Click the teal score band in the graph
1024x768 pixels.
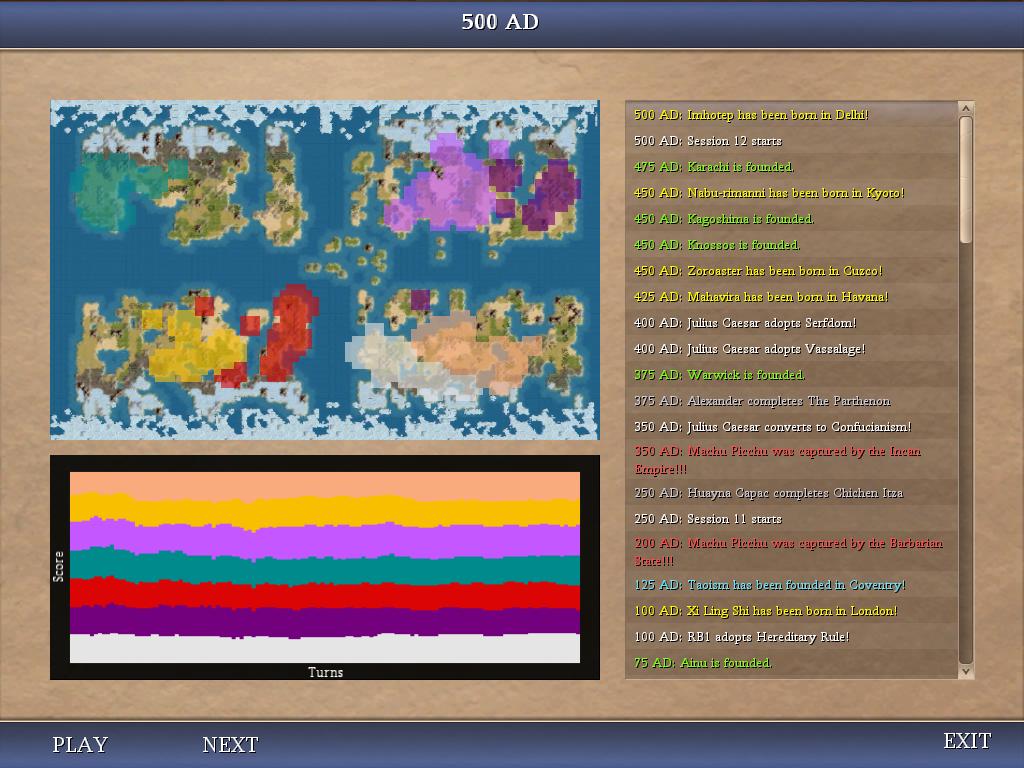click(x=325, y=569)
